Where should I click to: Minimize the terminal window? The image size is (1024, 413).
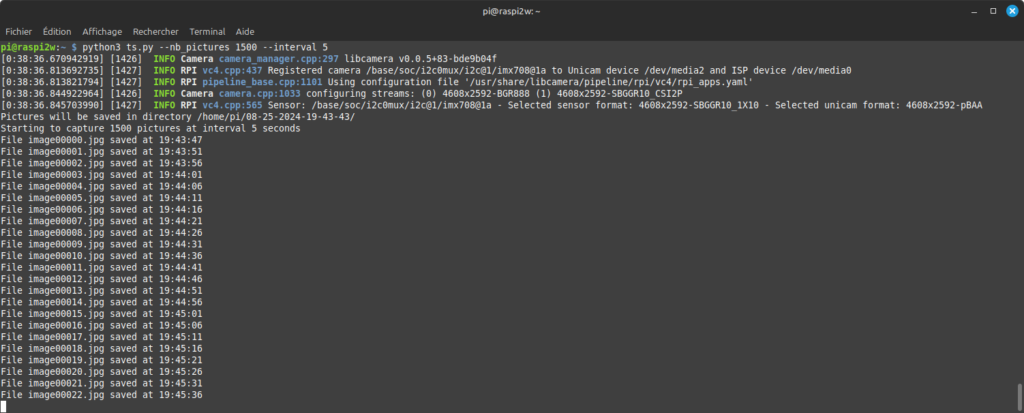tap(974, 11)
